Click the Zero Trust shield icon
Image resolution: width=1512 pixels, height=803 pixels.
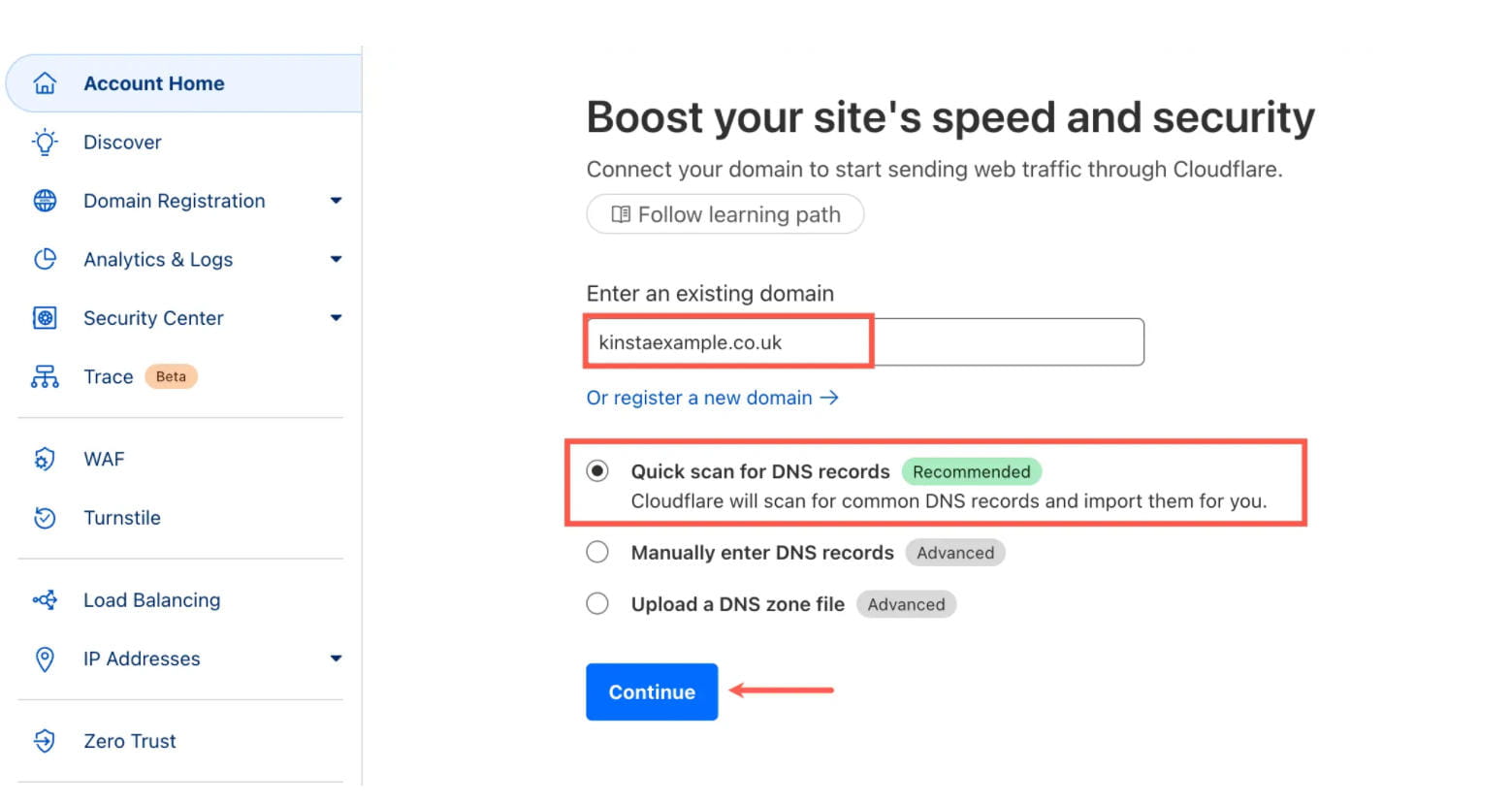(45, 741)
